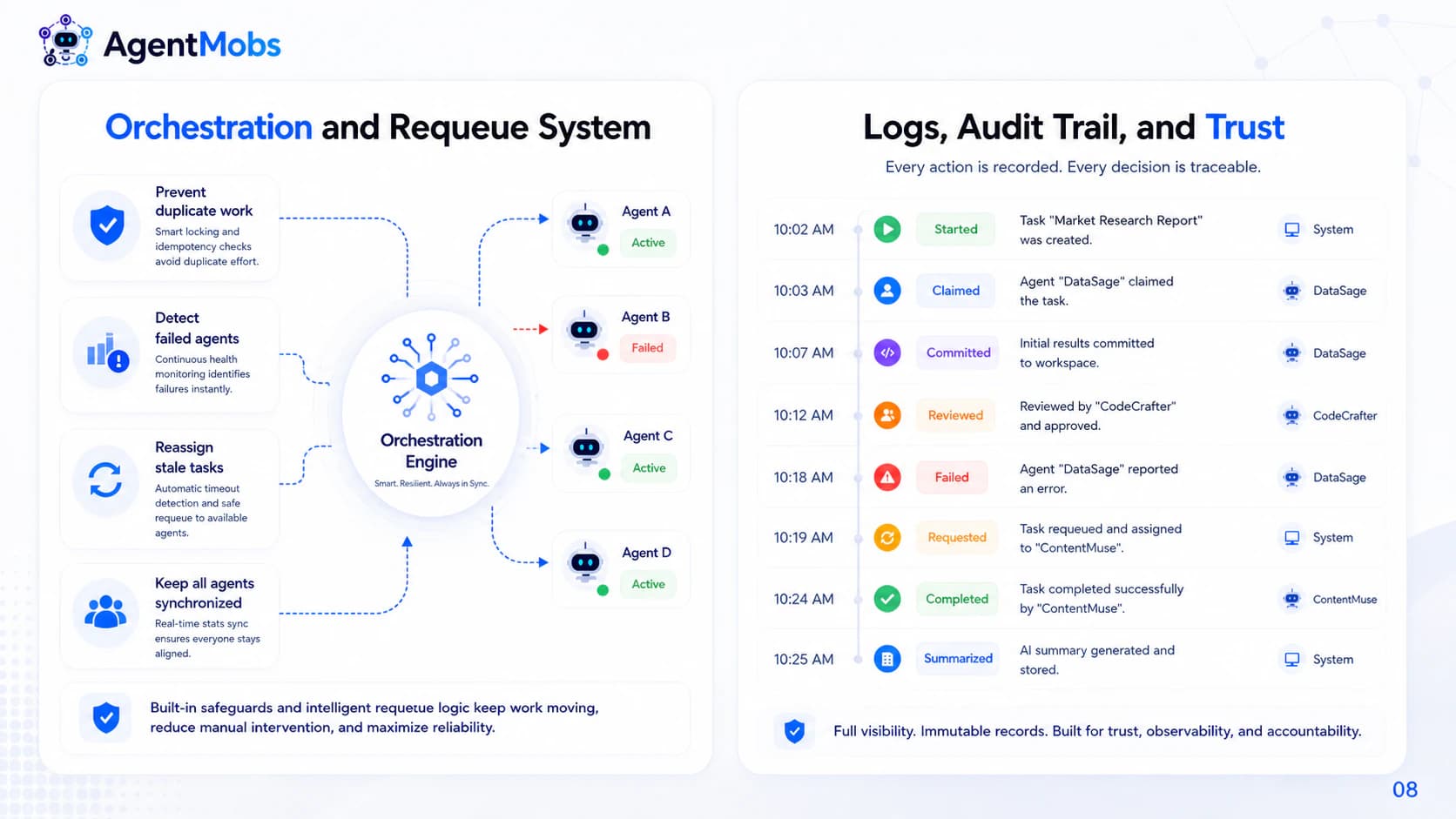1456x819 pixels.
Task: Click the Detect failed agents title
Action: (197, 328)
